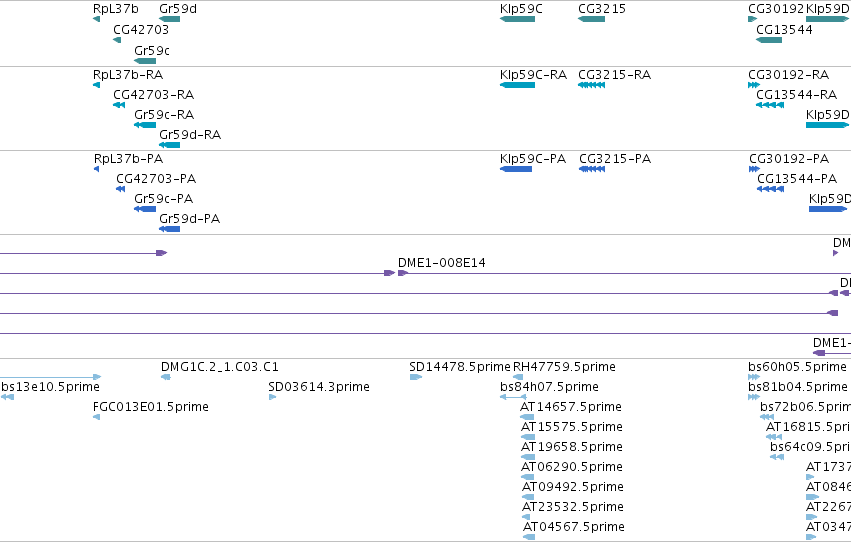Click EST bs81b04.5prime
851x542 pixels.
pyautogui.click(x=754, y=398)
